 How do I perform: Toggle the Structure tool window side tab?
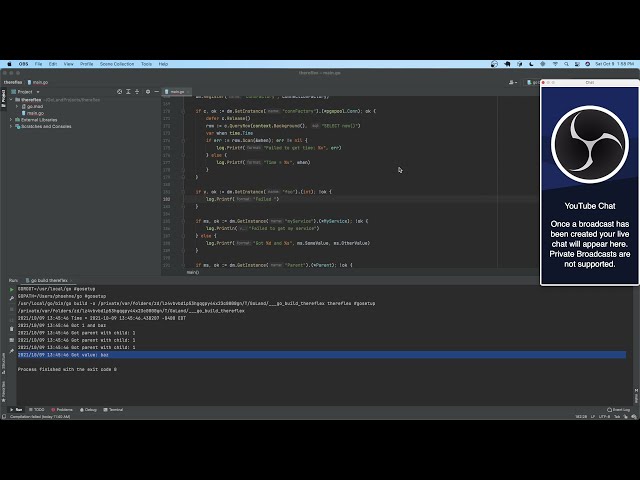pyautogui.click(x=4, y=363)
